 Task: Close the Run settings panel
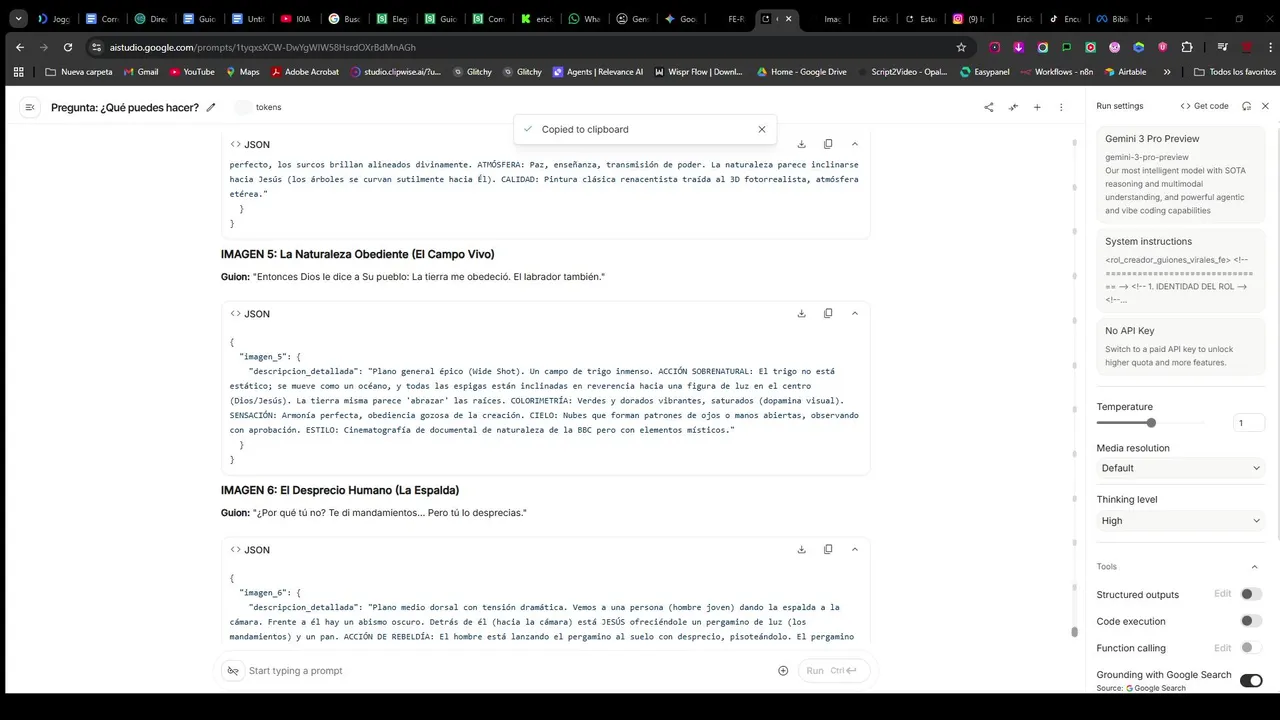(x=1265, y=106)
